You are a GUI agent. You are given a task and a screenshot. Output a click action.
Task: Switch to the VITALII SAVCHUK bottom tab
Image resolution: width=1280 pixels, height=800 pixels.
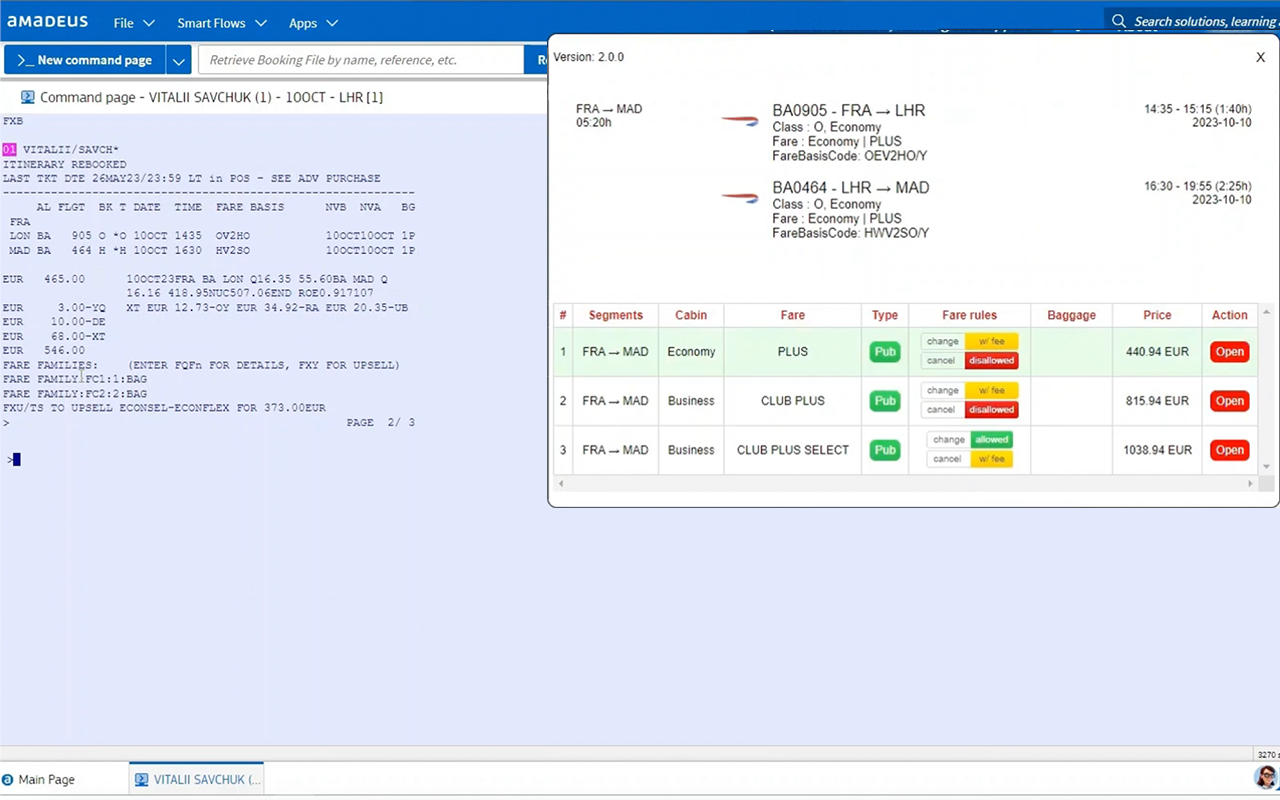point(197,780)
